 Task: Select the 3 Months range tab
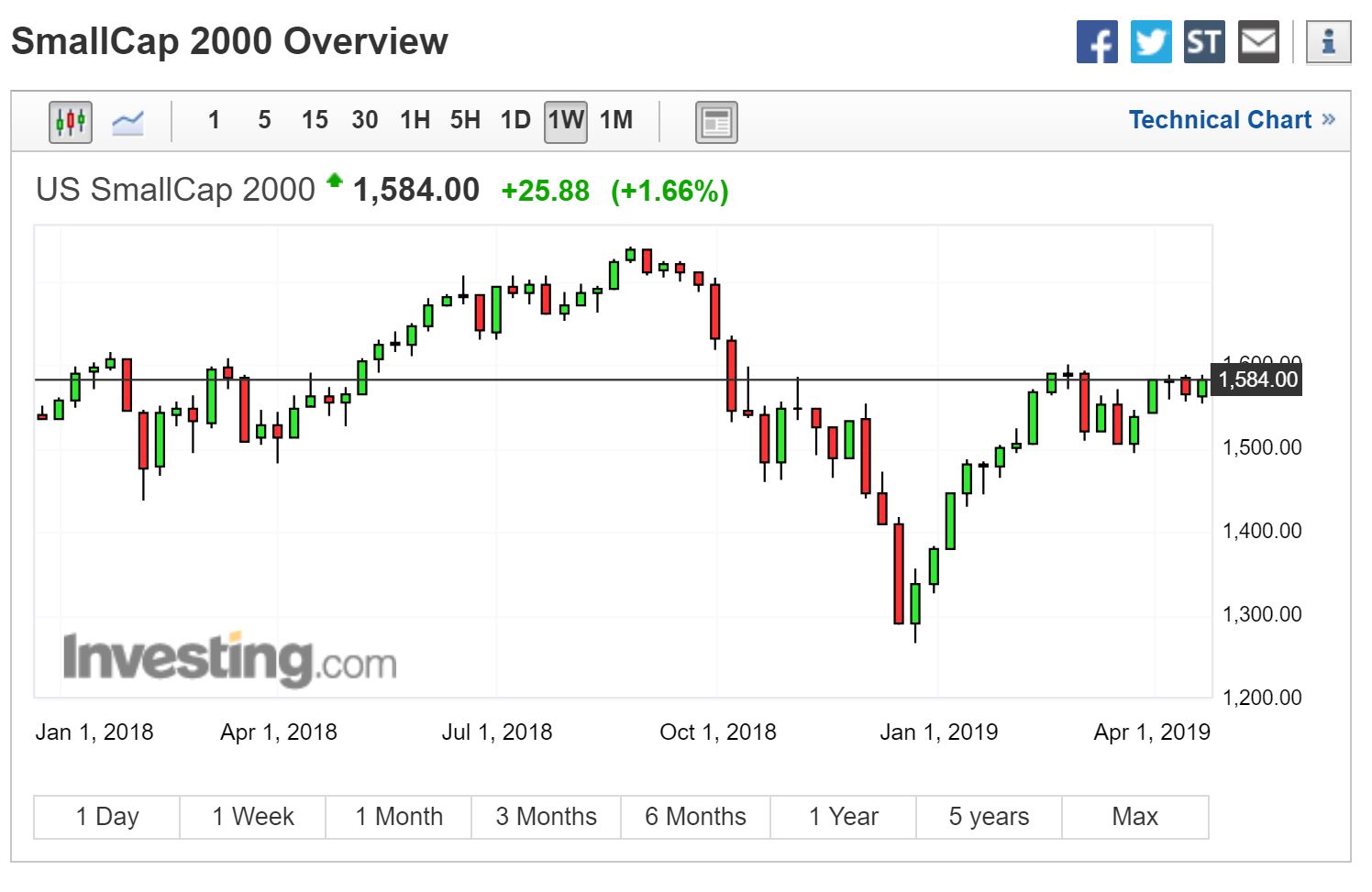tap(546, 816)
